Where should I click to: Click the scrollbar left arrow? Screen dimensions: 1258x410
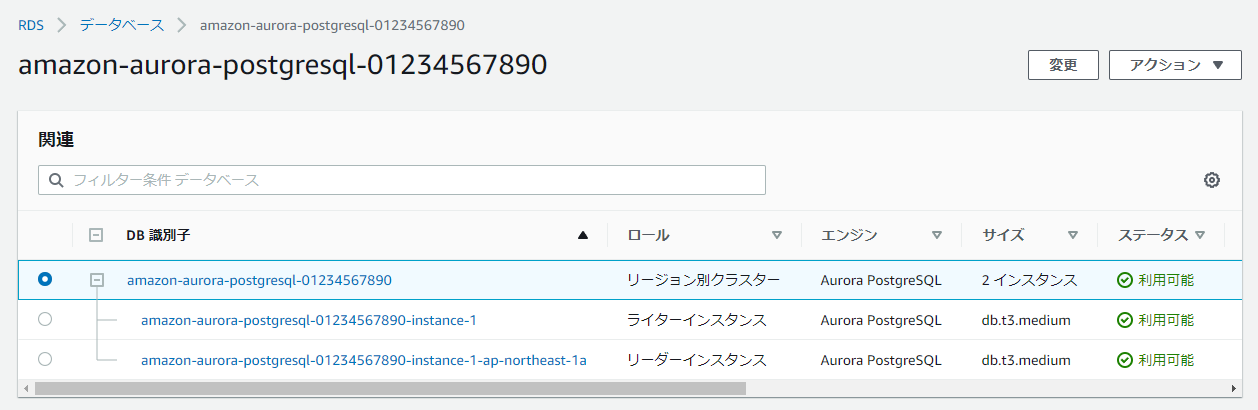coord(25,388)
